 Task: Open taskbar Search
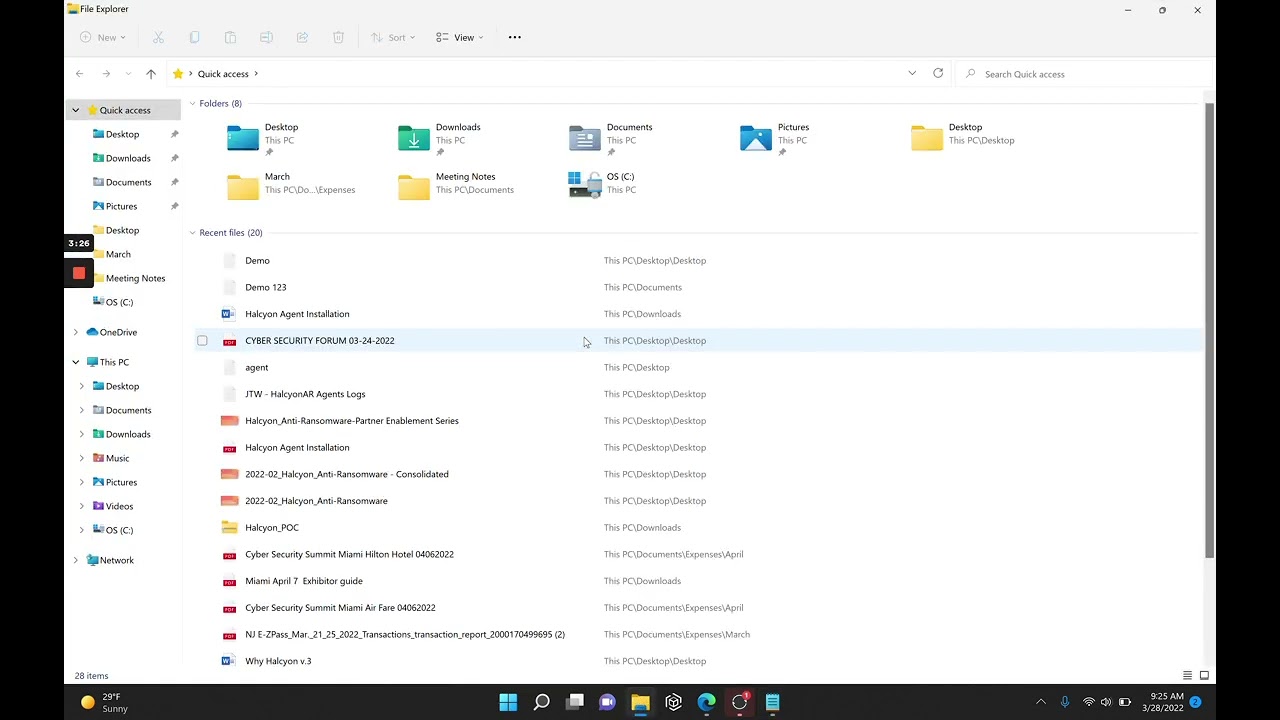coord(541,702)
